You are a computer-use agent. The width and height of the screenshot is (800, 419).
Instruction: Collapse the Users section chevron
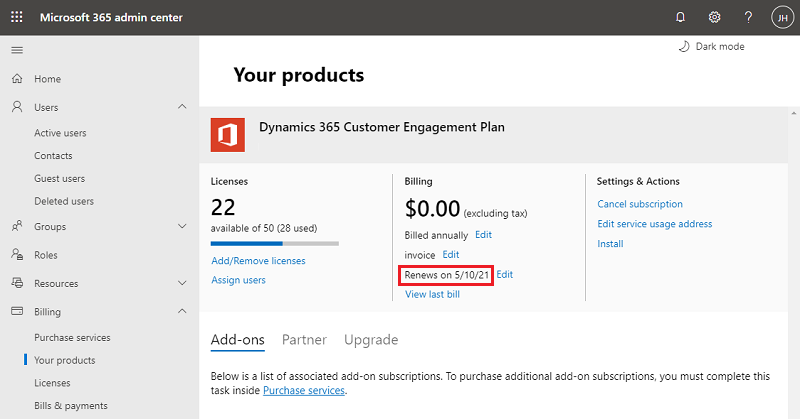tap(181, 107)
